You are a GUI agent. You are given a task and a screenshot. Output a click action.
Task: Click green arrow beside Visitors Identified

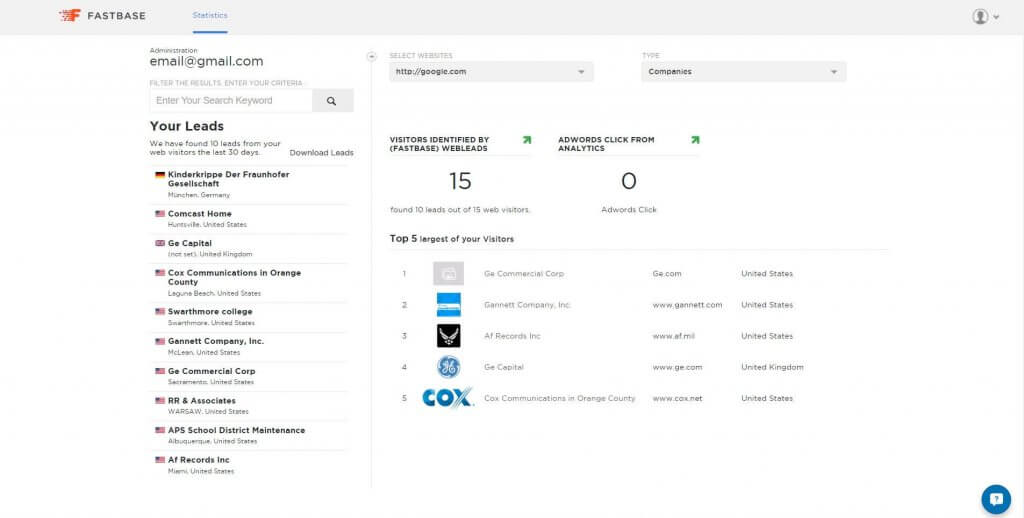[x=527, y=140]
